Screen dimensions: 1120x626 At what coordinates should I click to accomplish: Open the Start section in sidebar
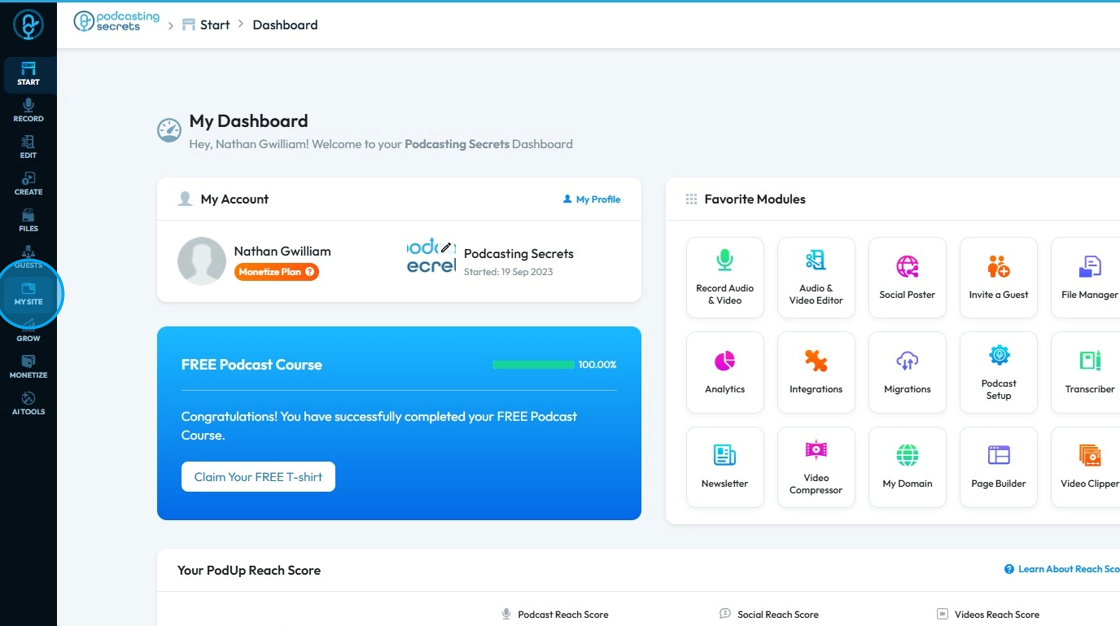[28, 74]
